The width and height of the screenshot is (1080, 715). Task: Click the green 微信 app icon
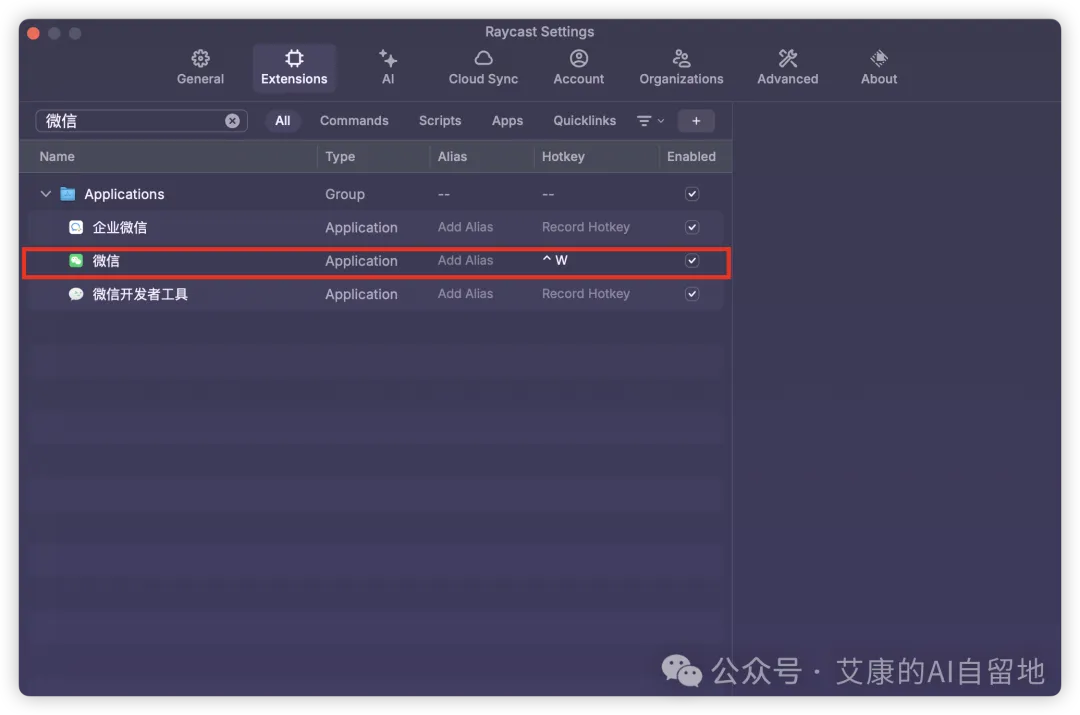pos(76,260)
